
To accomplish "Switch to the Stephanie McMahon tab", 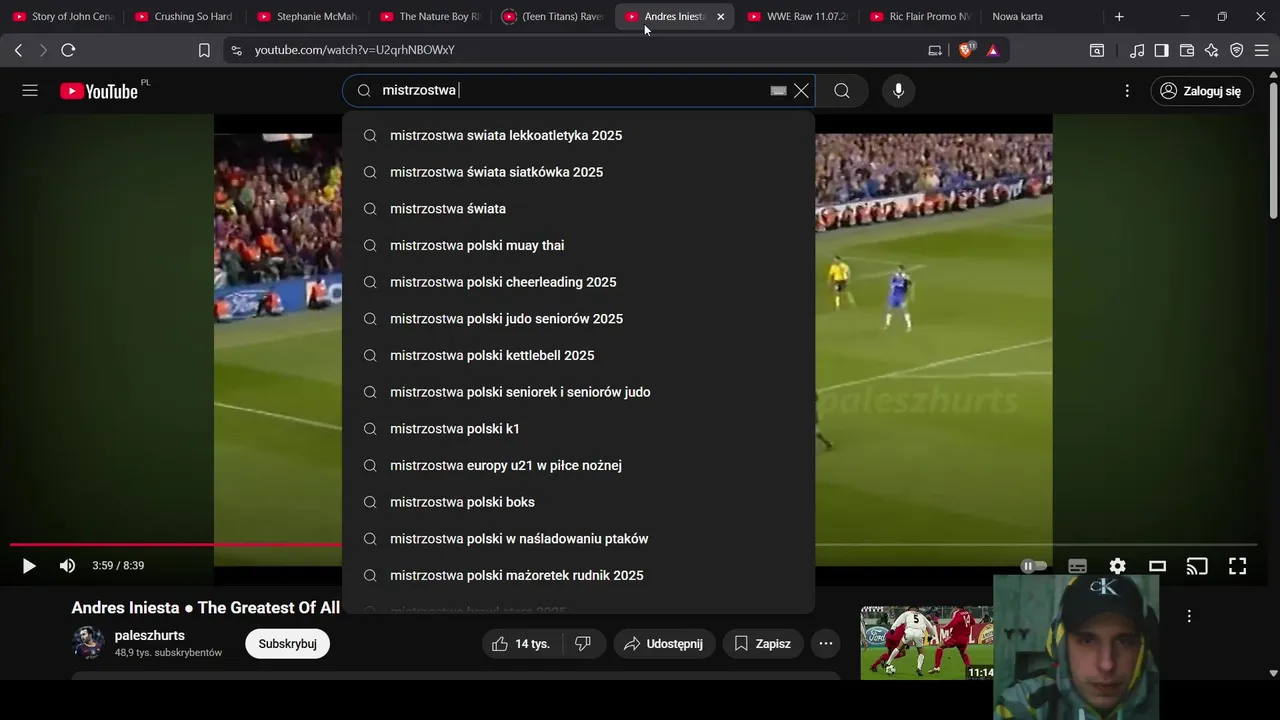I will pyautogui.click(x=308, y=17).
